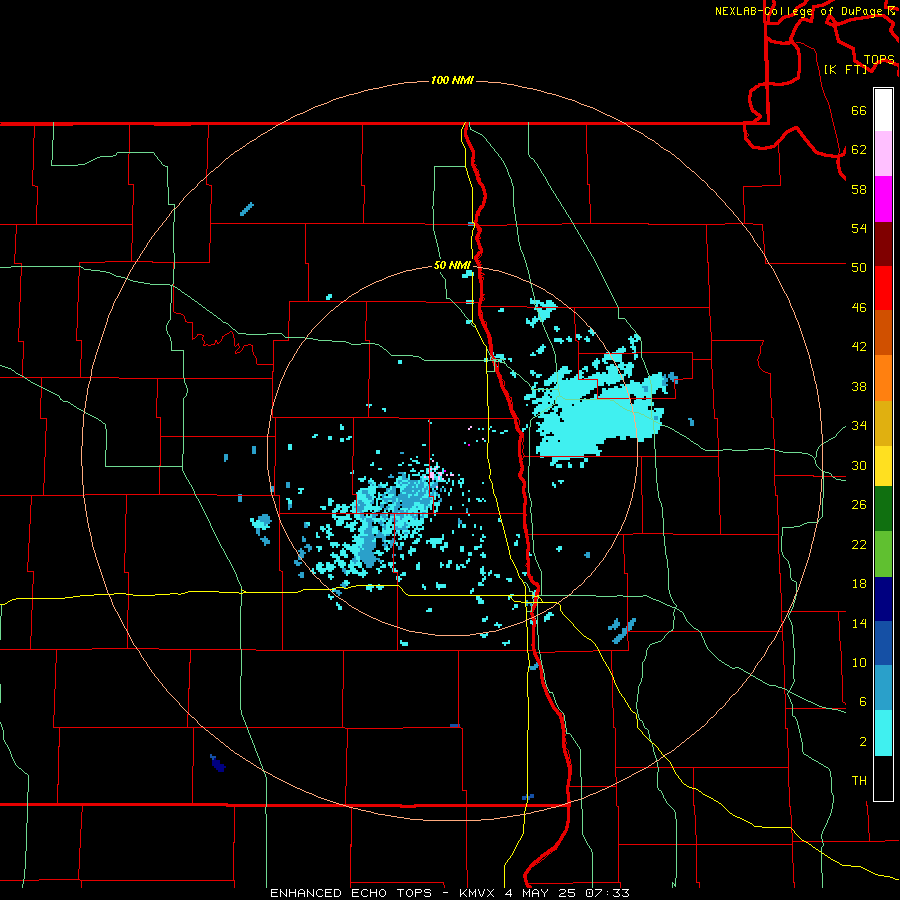This screenshot has width=900, height=900.
Task: Click the gold legend swatch
Action: (x=883, y=424)
